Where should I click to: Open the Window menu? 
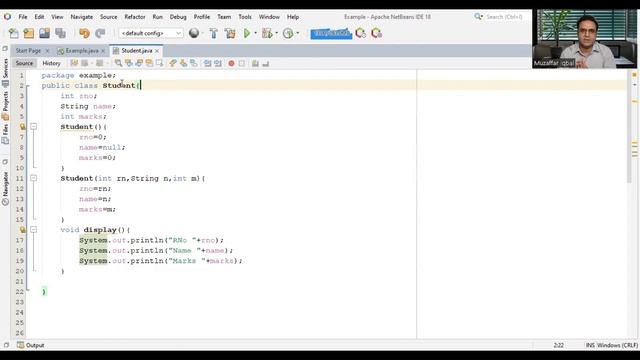269,17
